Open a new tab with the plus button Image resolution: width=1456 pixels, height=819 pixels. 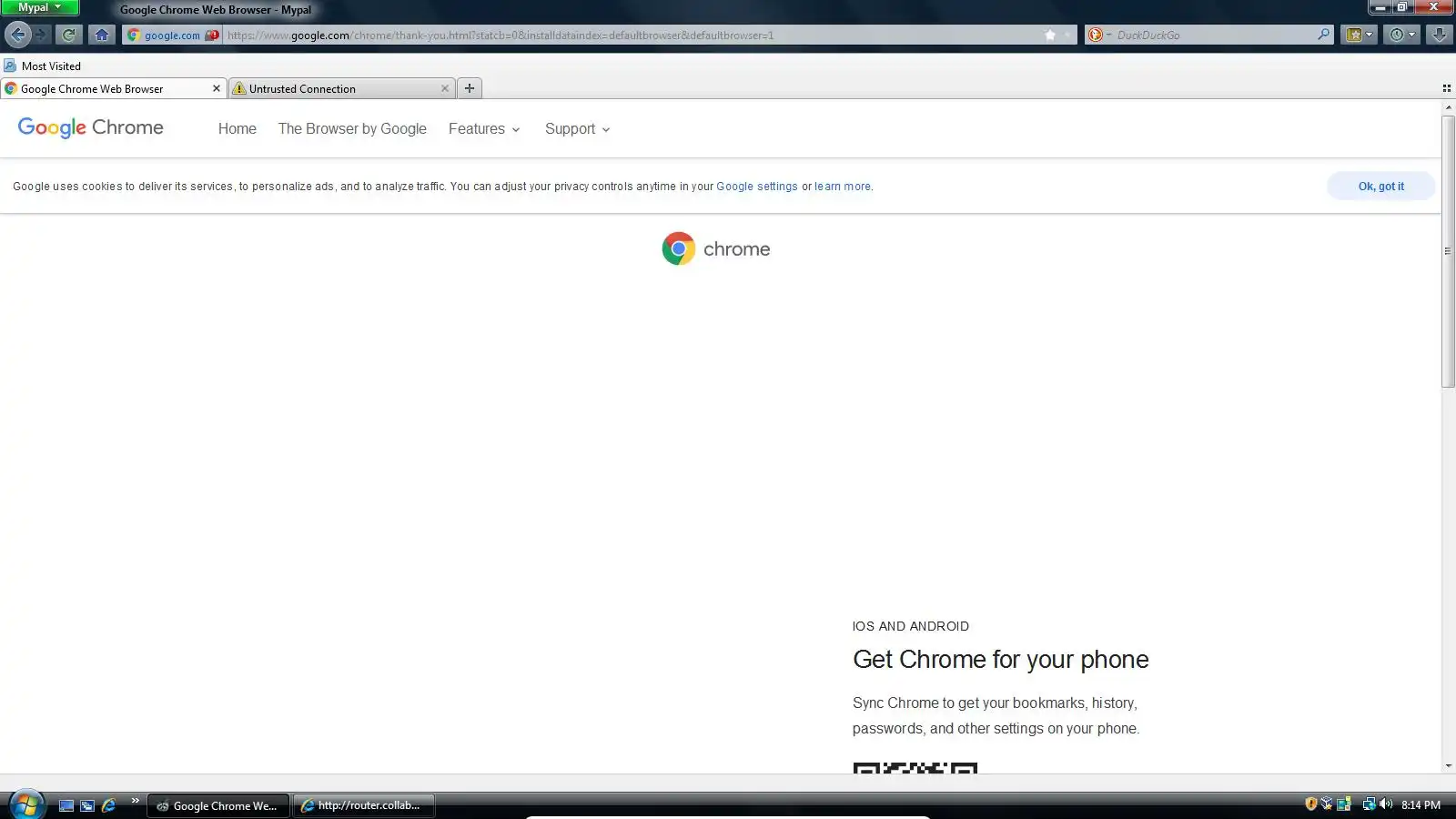(x=470, y=88)
